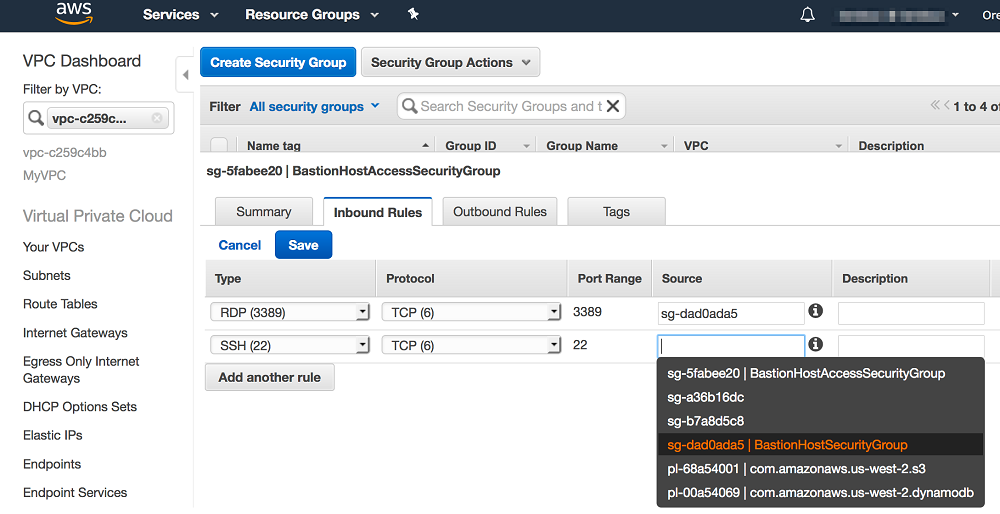Switch to the Tags tab
Image resolution: width=1000 pixels, height=514 pixels.
[616, 212]
